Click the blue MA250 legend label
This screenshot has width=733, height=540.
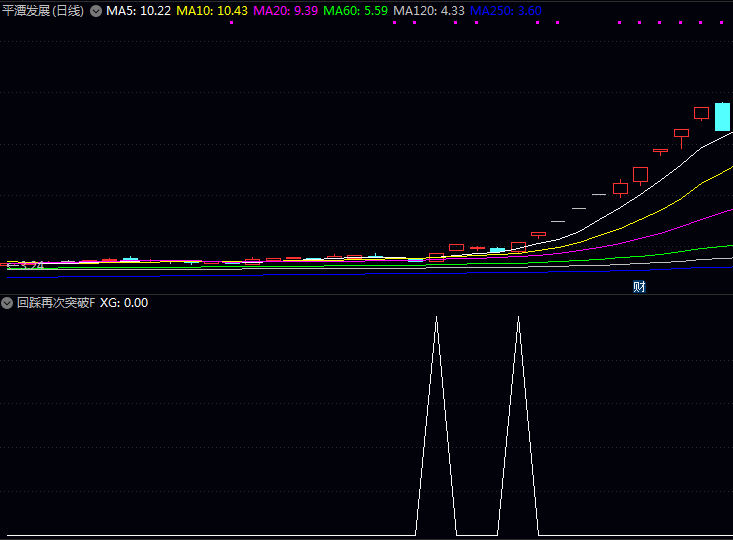[x=506, y=11]
